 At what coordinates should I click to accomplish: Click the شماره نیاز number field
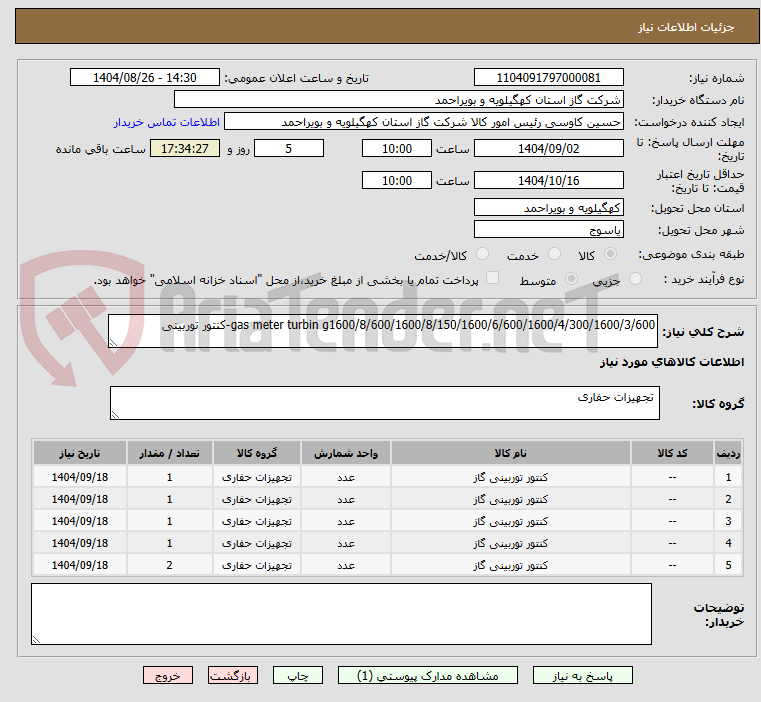click(x=561, y=78)
